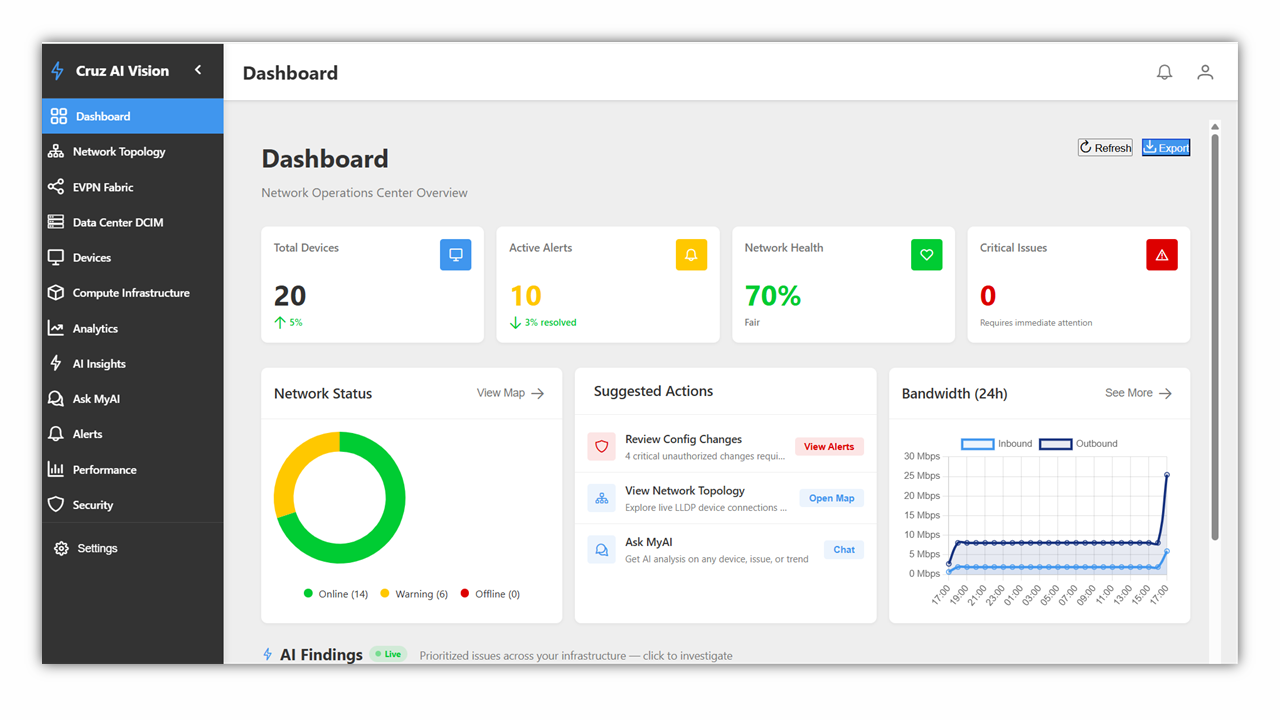Click the Compute Infrastructure sidebar icon

57,292
